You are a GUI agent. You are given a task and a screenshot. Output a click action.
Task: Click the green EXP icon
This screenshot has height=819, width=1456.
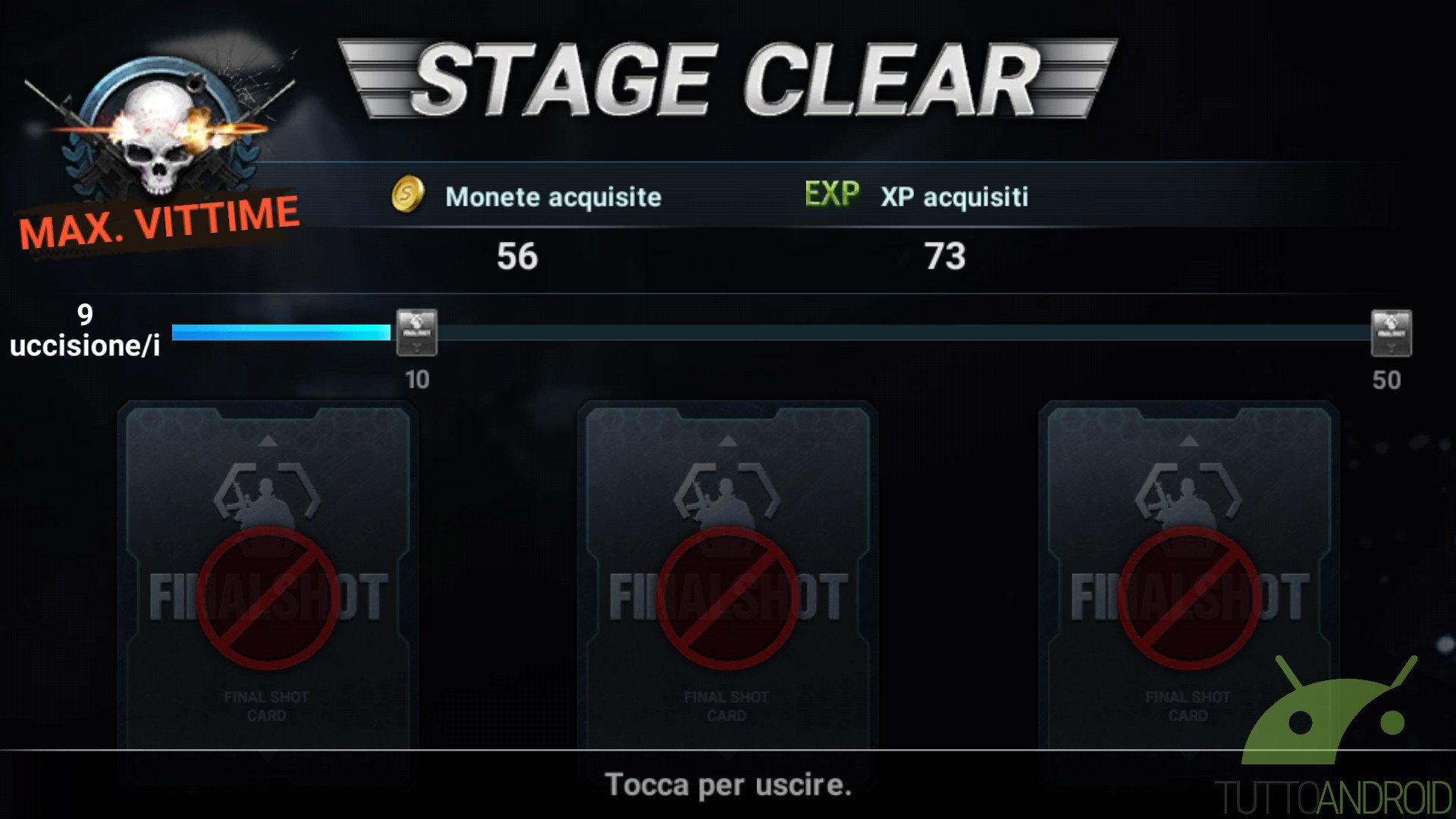pos(832,195)
